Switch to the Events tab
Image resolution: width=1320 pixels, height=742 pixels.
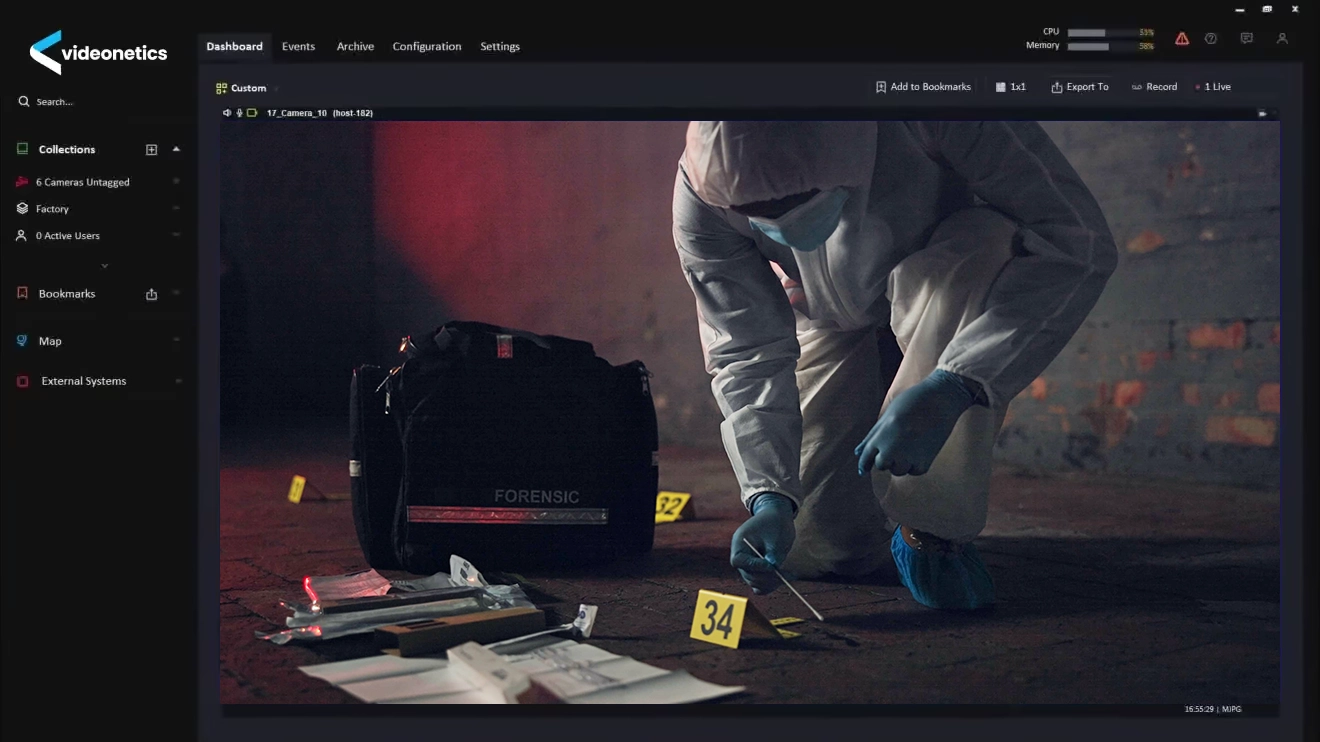pyautogui.click(x=298, y=47)
